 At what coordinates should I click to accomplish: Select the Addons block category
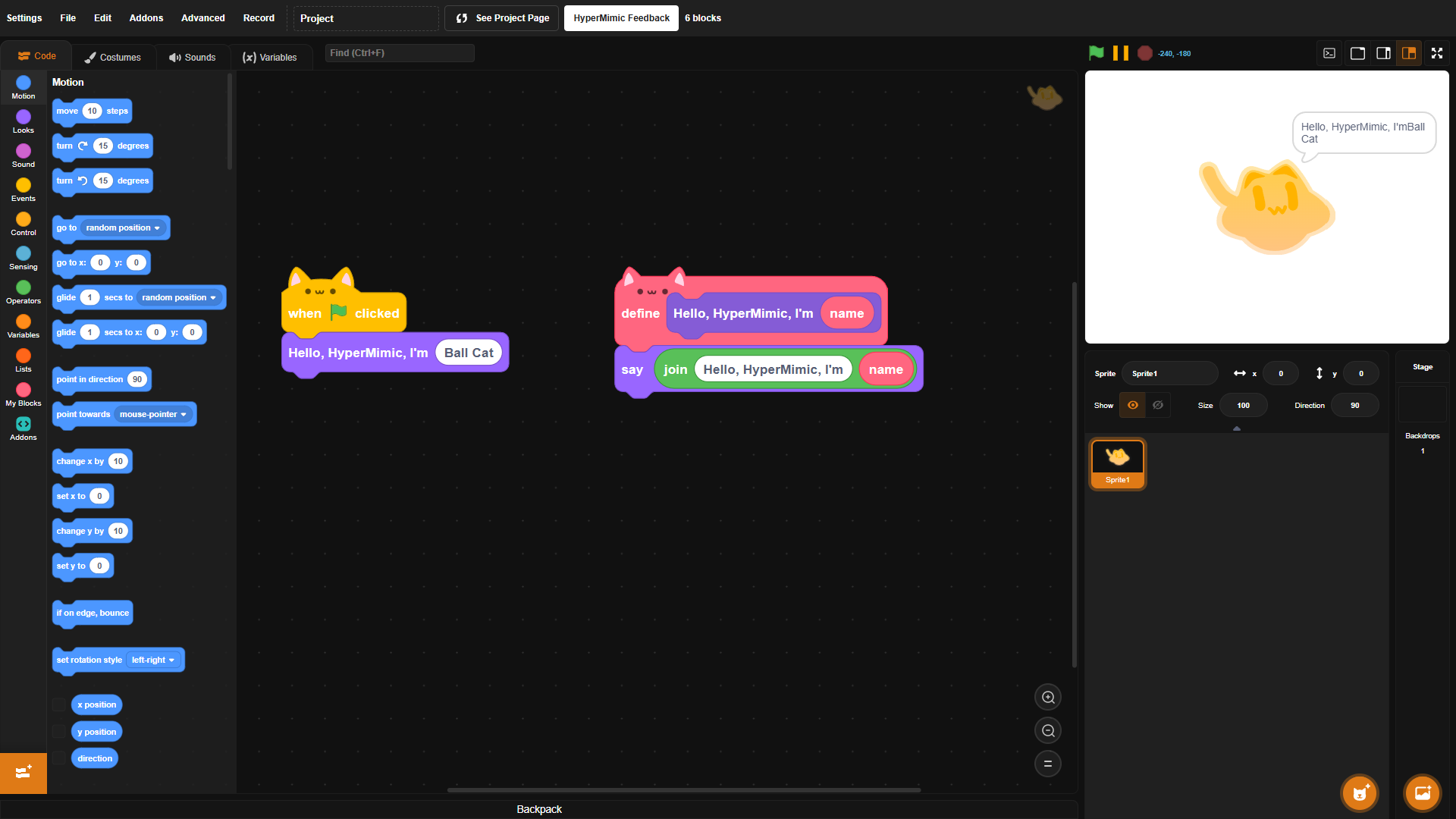tap(24, 428)
